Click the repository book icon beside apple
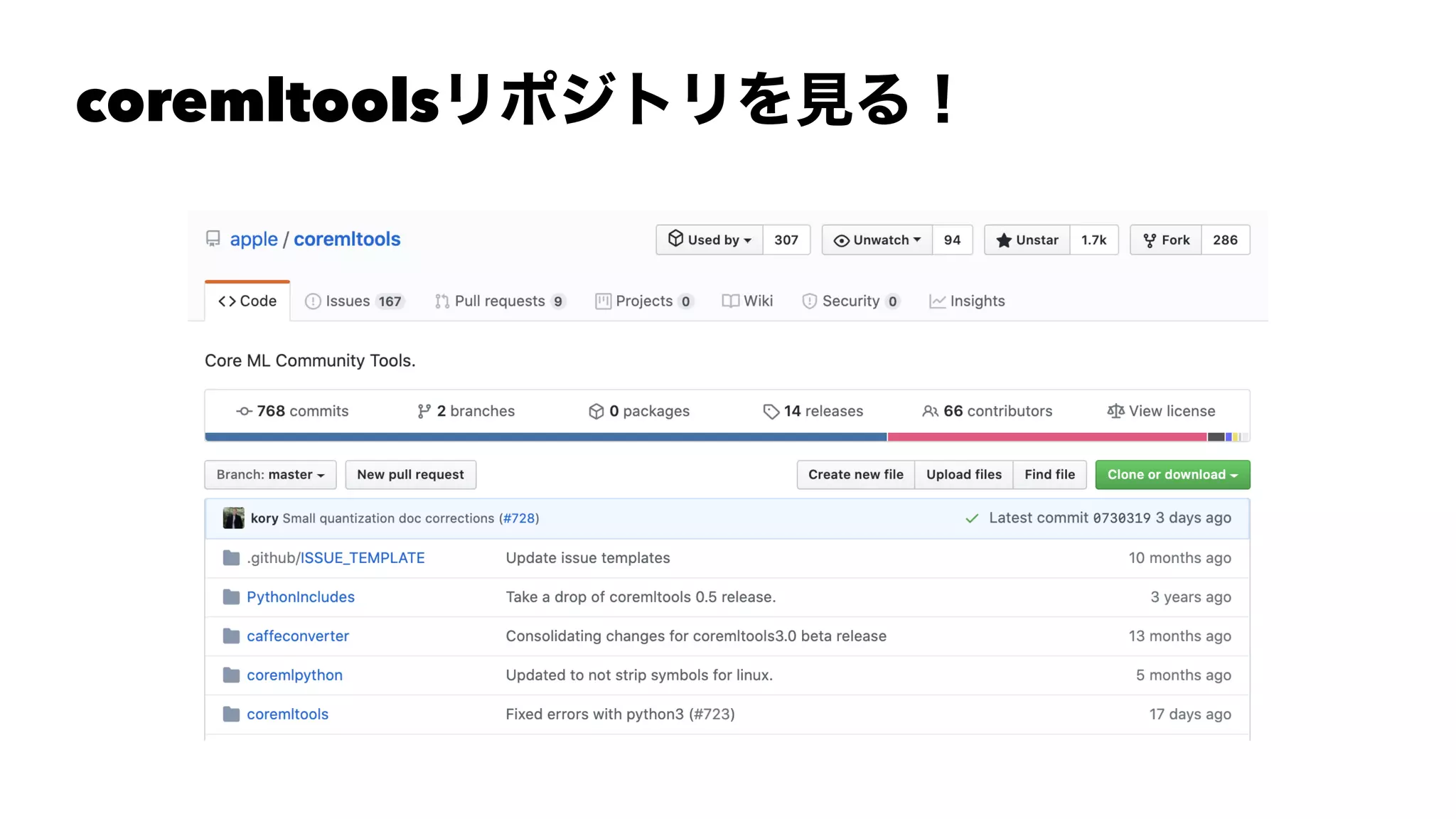 pyautogui.click(x=213, y=239)
